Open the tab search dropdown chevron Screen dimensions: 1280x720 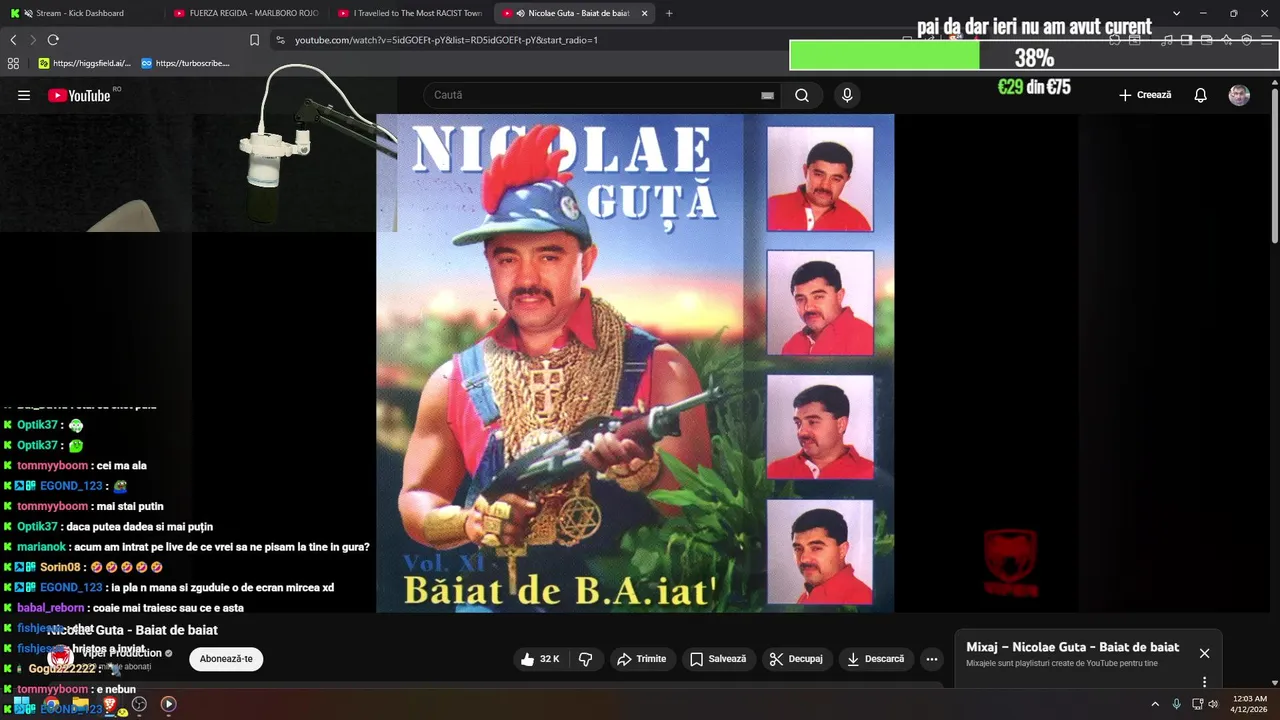click(x=1176, y=13)
